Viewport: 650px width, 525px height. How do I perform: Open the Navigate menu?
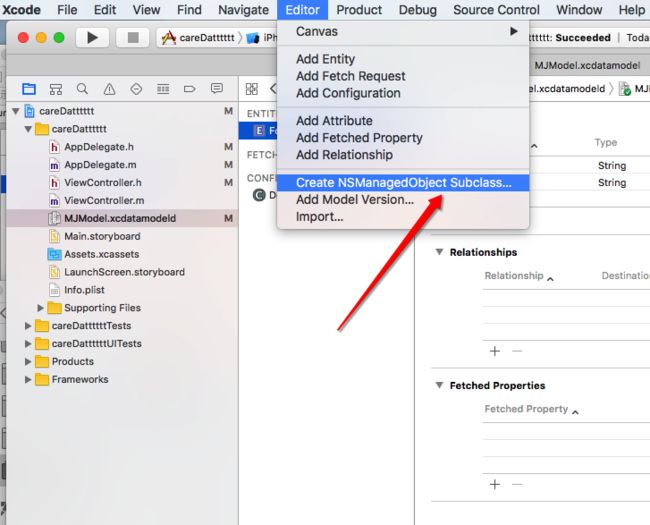tap(244, 10)
